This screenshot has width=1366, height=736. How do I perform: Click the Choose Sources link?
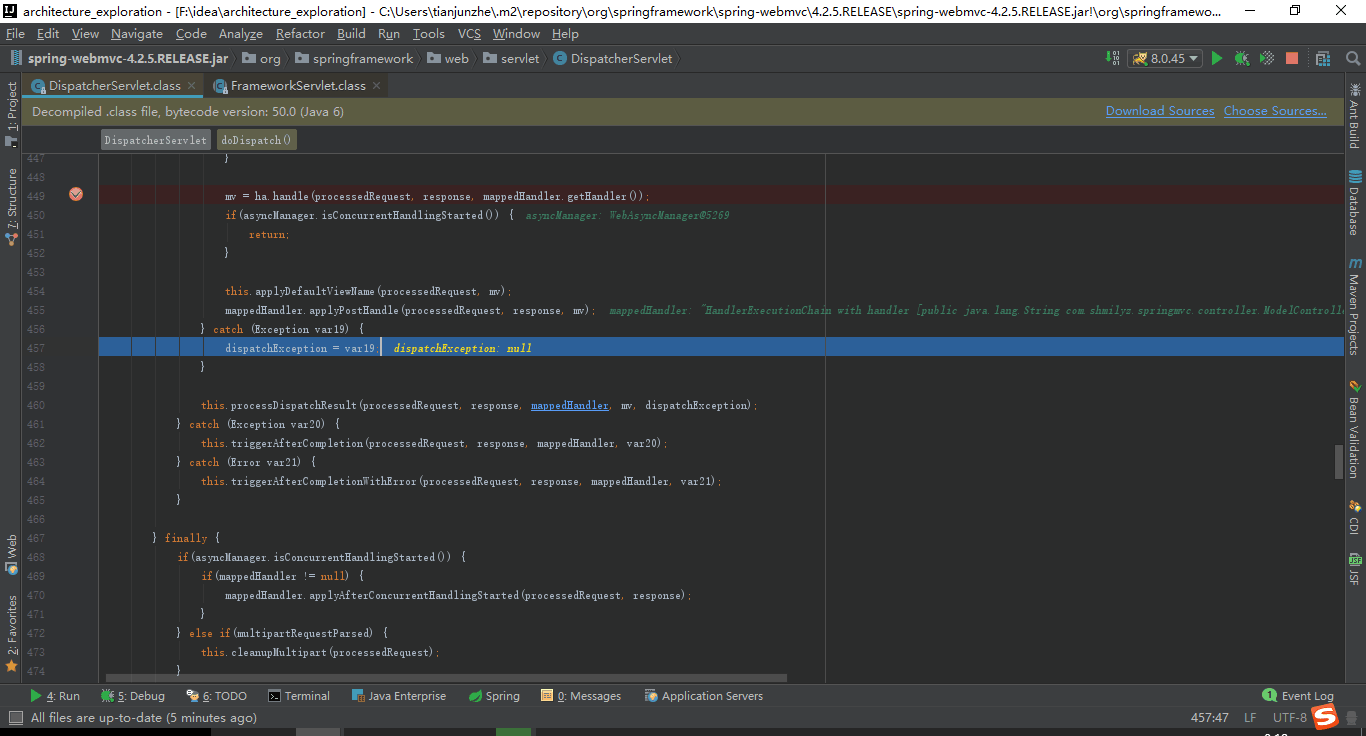1275,111
